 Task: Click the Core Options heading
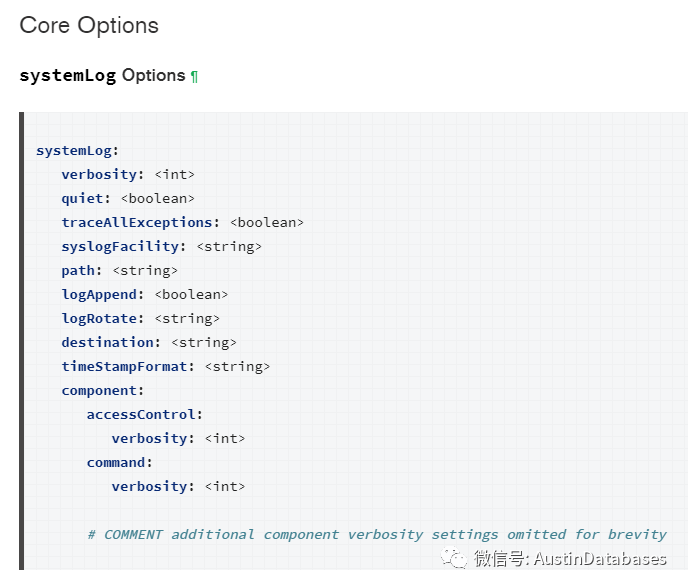click(89, 25)
